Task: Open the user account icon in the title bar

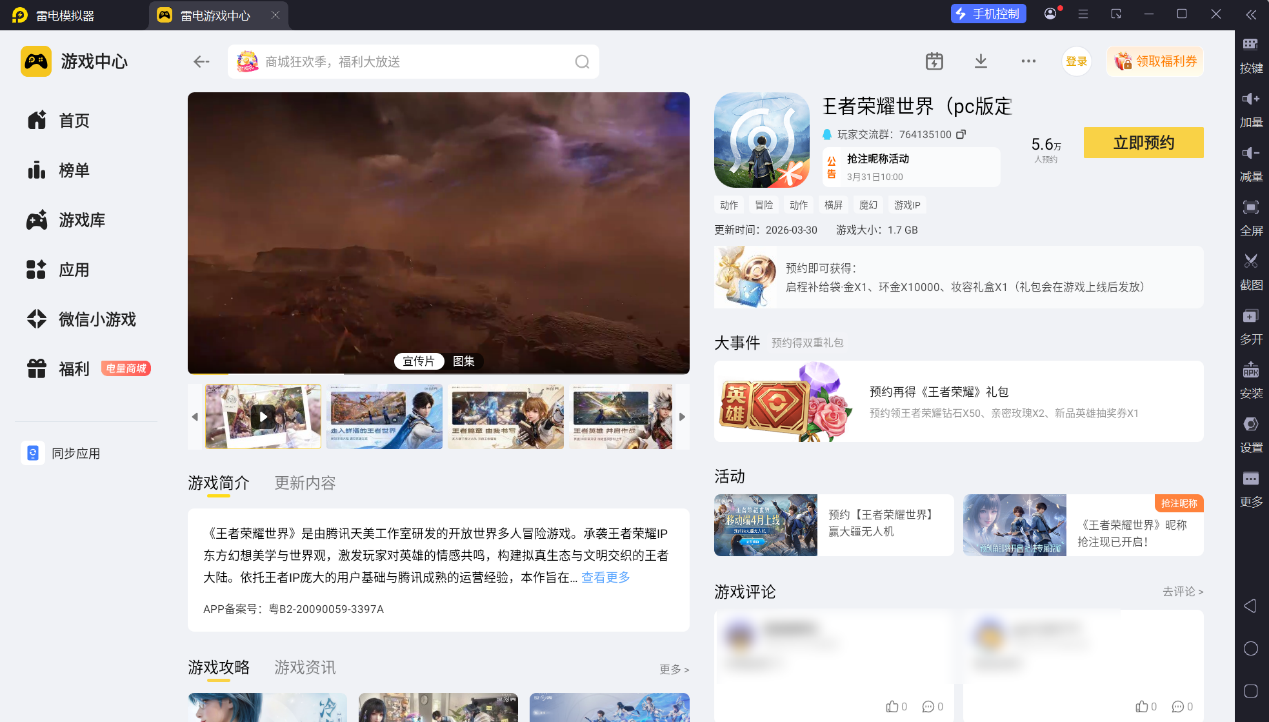Action: 1050,14
